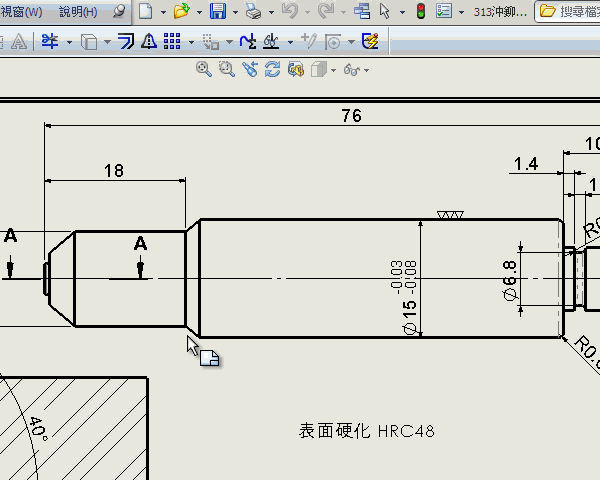Viewport: 600px width, 480px height.
Task: Click the greyed 3D cube model icon
Action: (89, 41)
